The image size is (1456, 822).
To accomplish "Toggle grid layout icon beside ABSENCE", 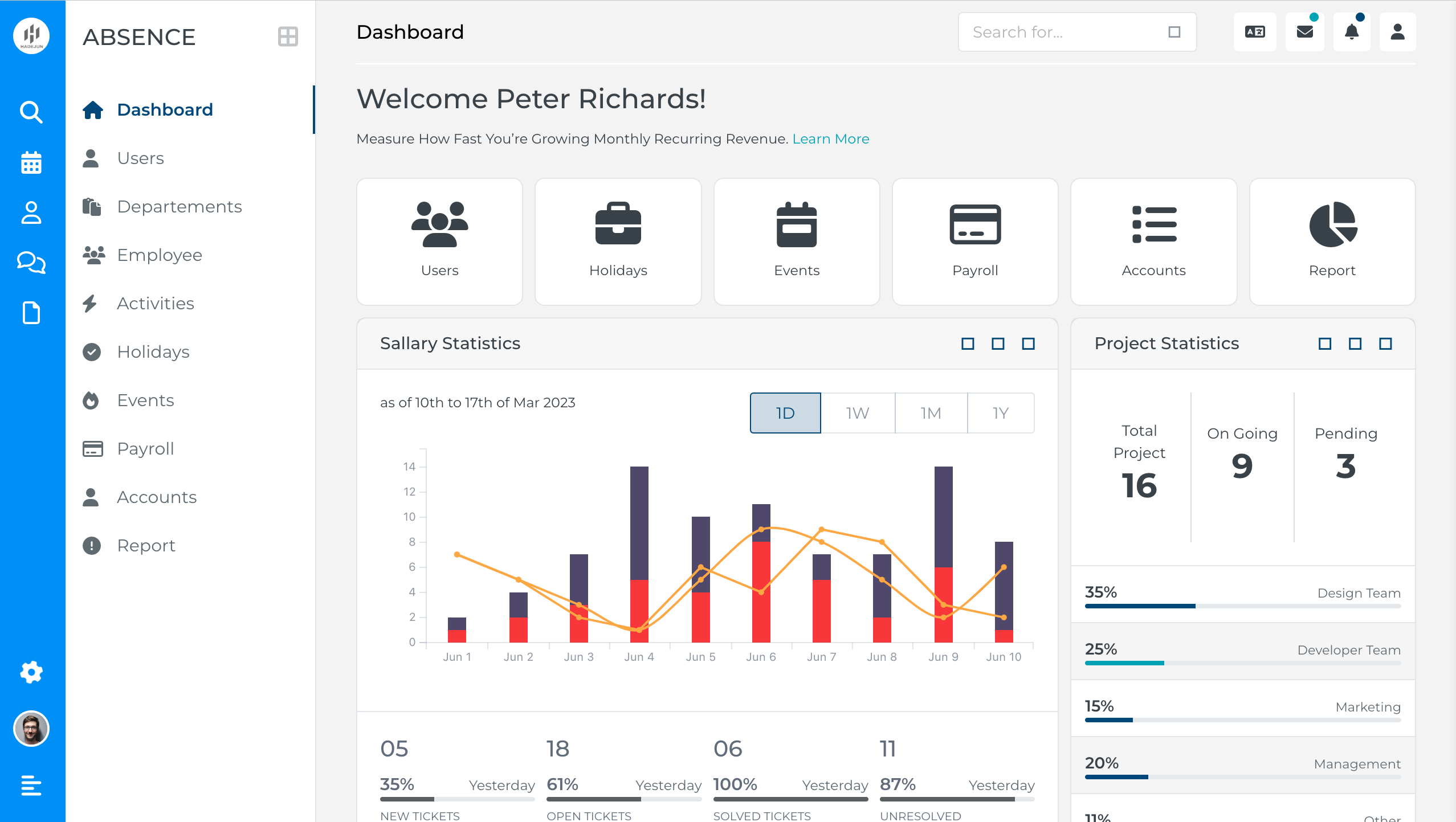I will (x=288, y=36).
